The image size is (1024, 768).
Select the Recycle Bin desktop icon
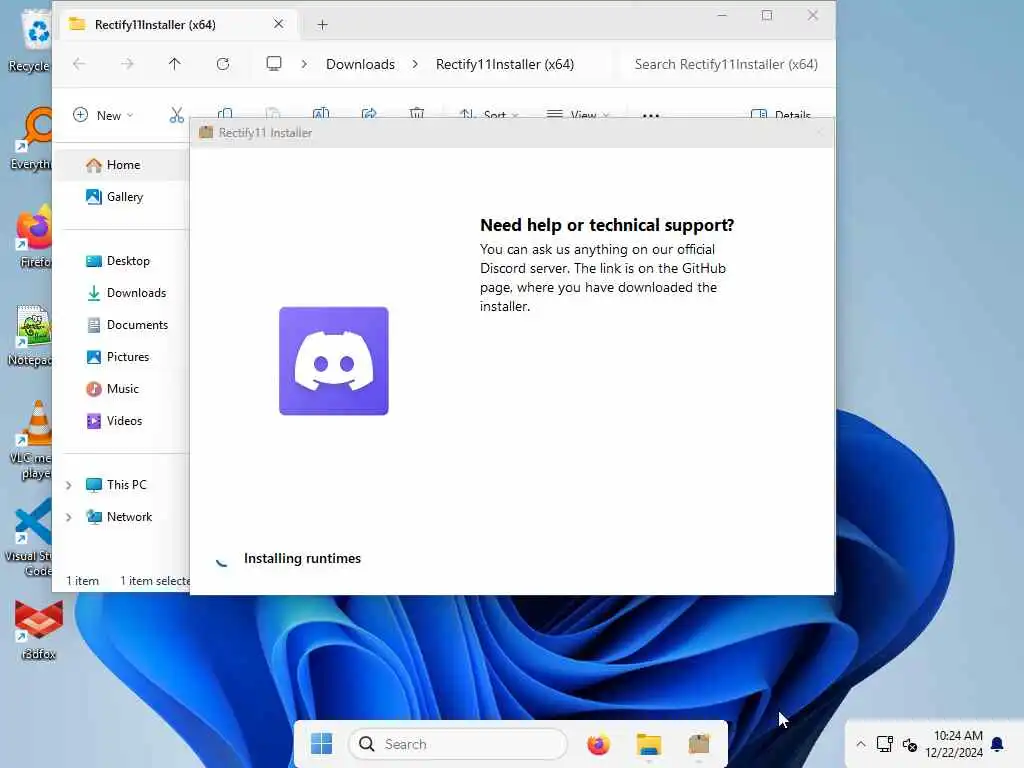(x=29, y=40)
